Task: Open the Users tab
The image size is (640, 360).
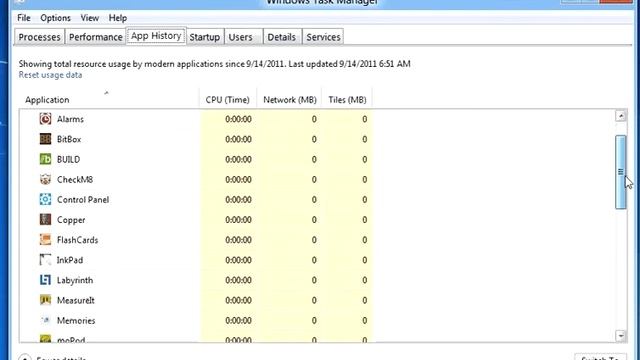Action: coord(243,37)
